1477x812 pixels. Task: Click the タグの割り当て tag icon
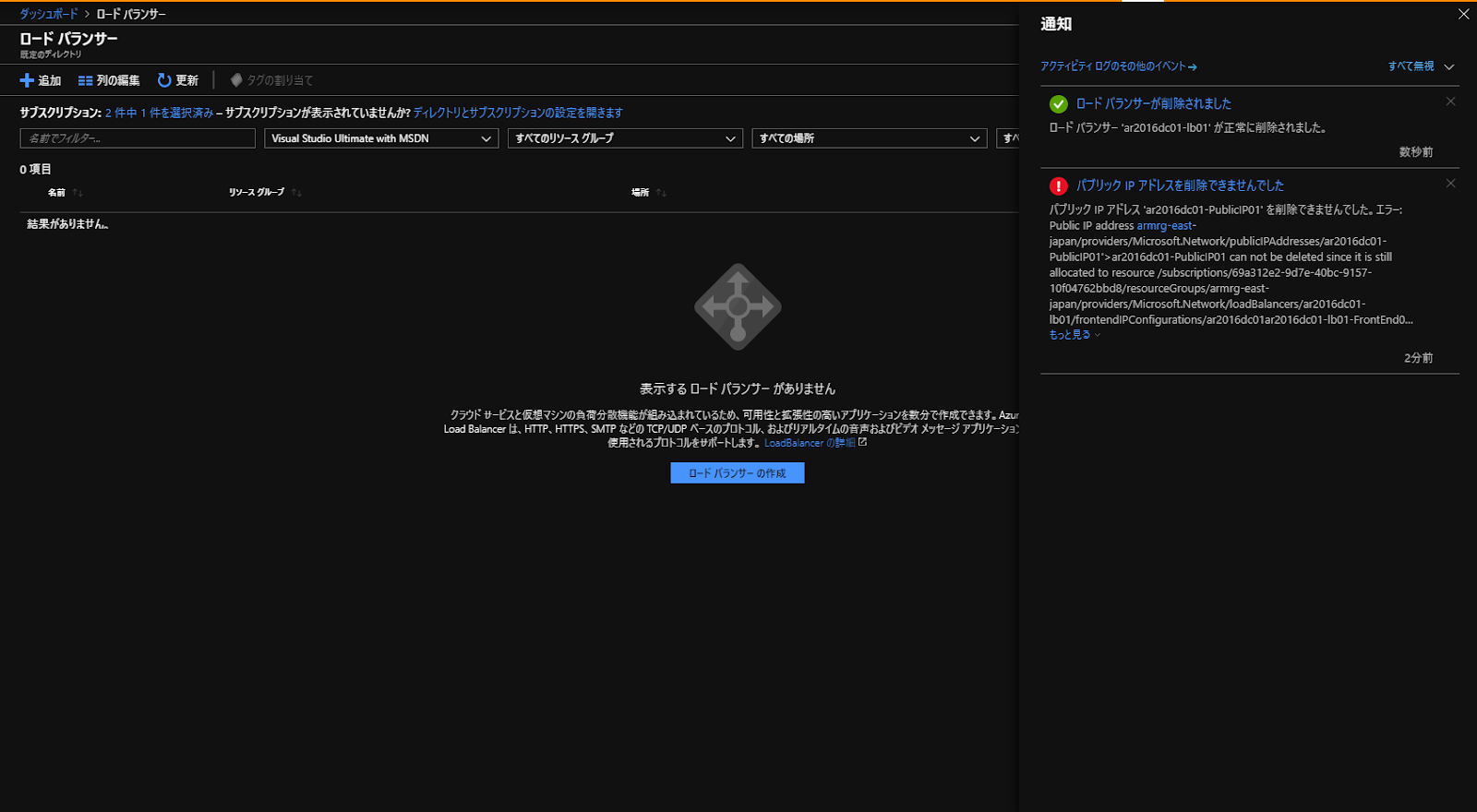[x=236, y=80]
